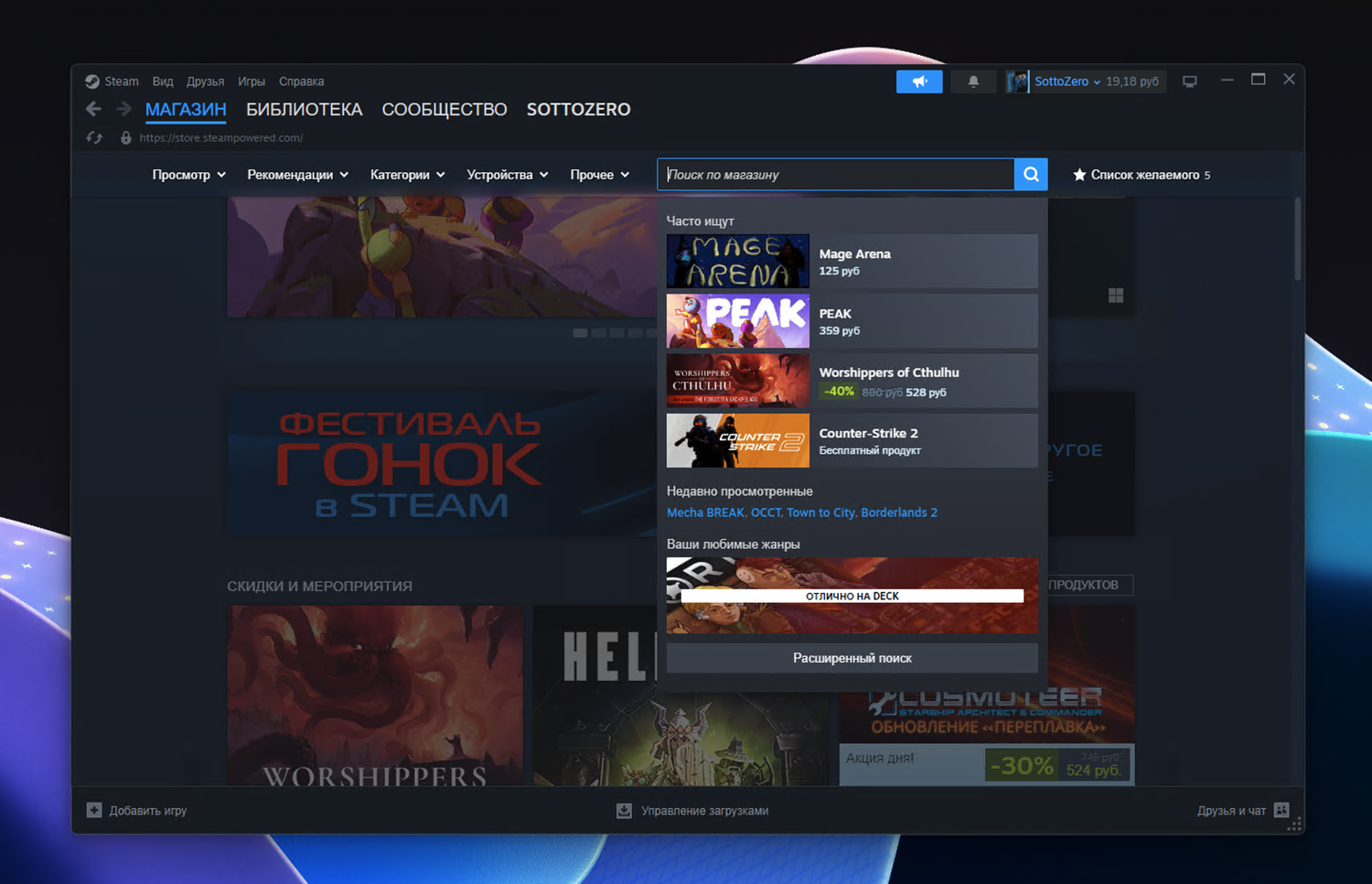Click the store page vertical scrollbar
This screenshot has width=1372, height=884.
pyautogui.click(x=1297, y=240)
